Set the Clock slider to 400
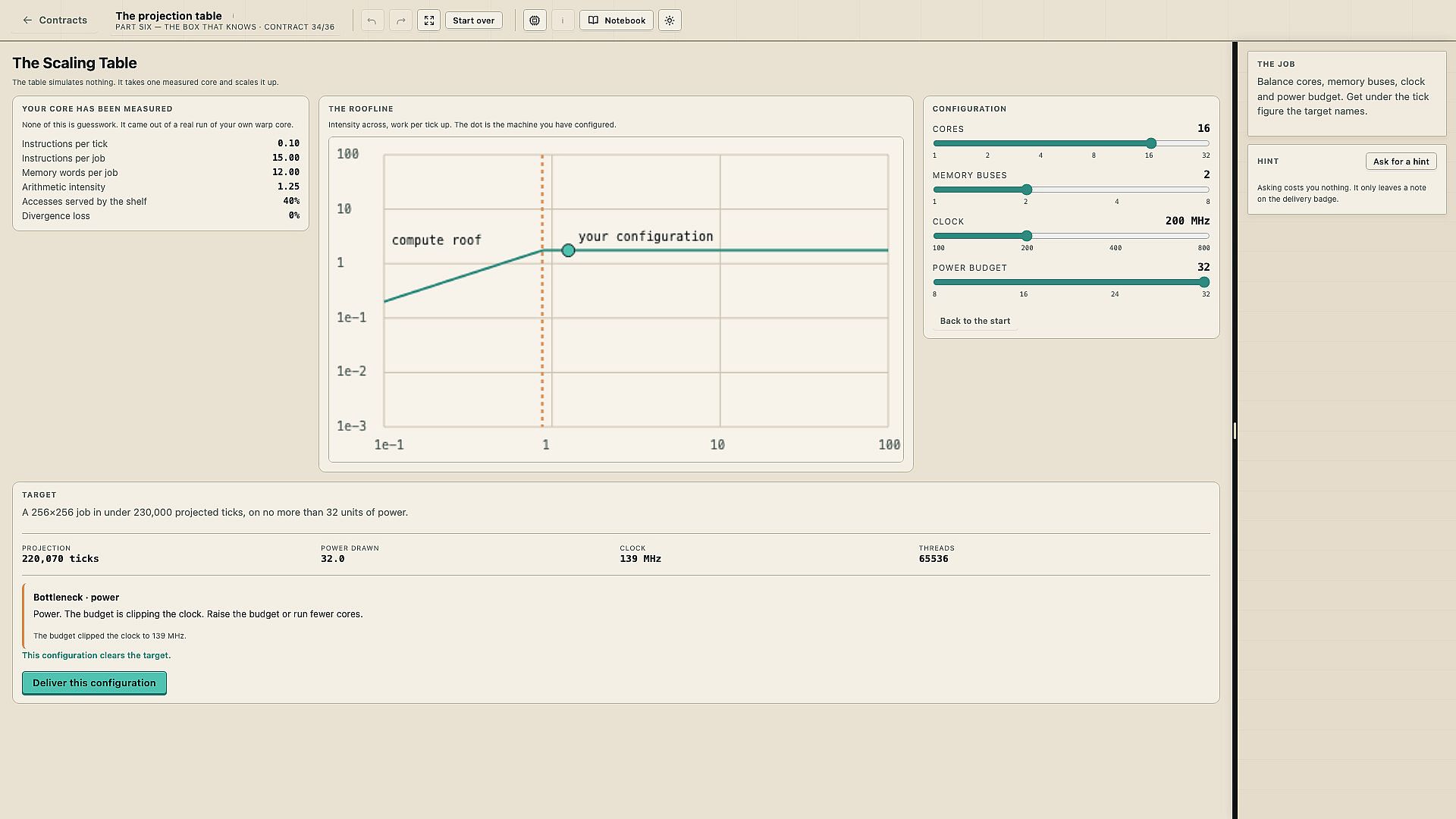This screenshot has width=1456, height=819. point(1116,236)
